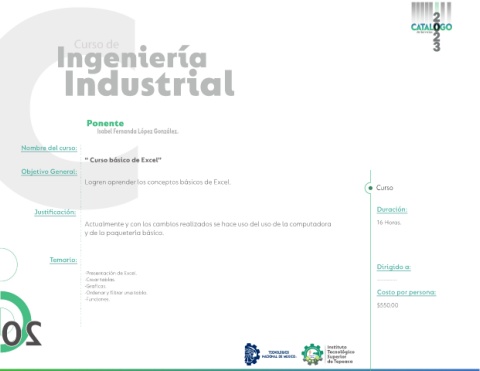The image size is (480, 371).
Task: Click the Ponente heading
Action: pos(105,123)
